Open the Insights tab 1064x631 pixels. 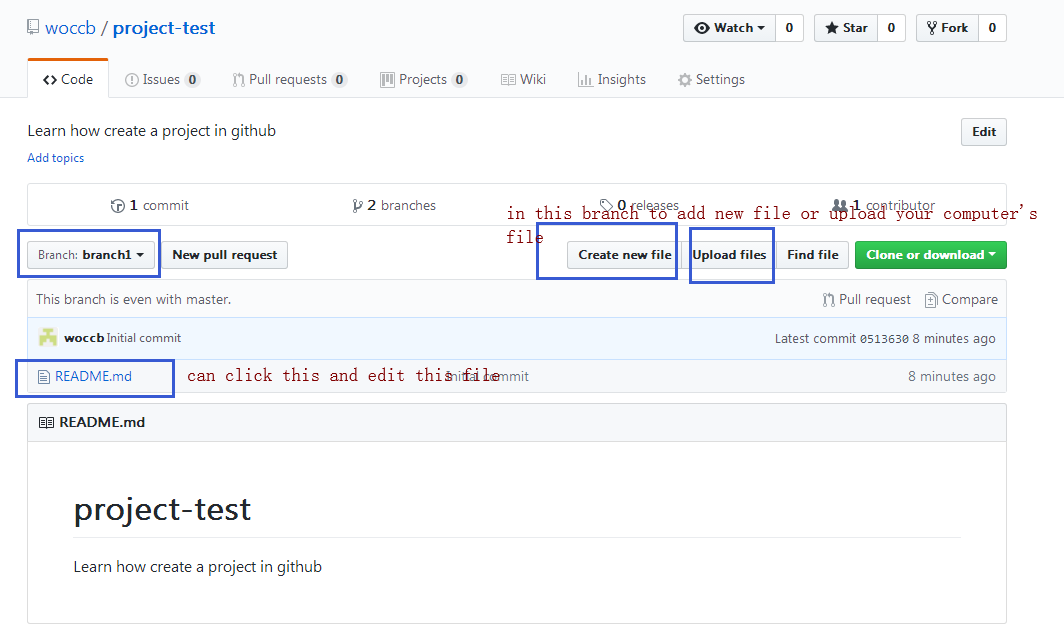tap(612, 79)
